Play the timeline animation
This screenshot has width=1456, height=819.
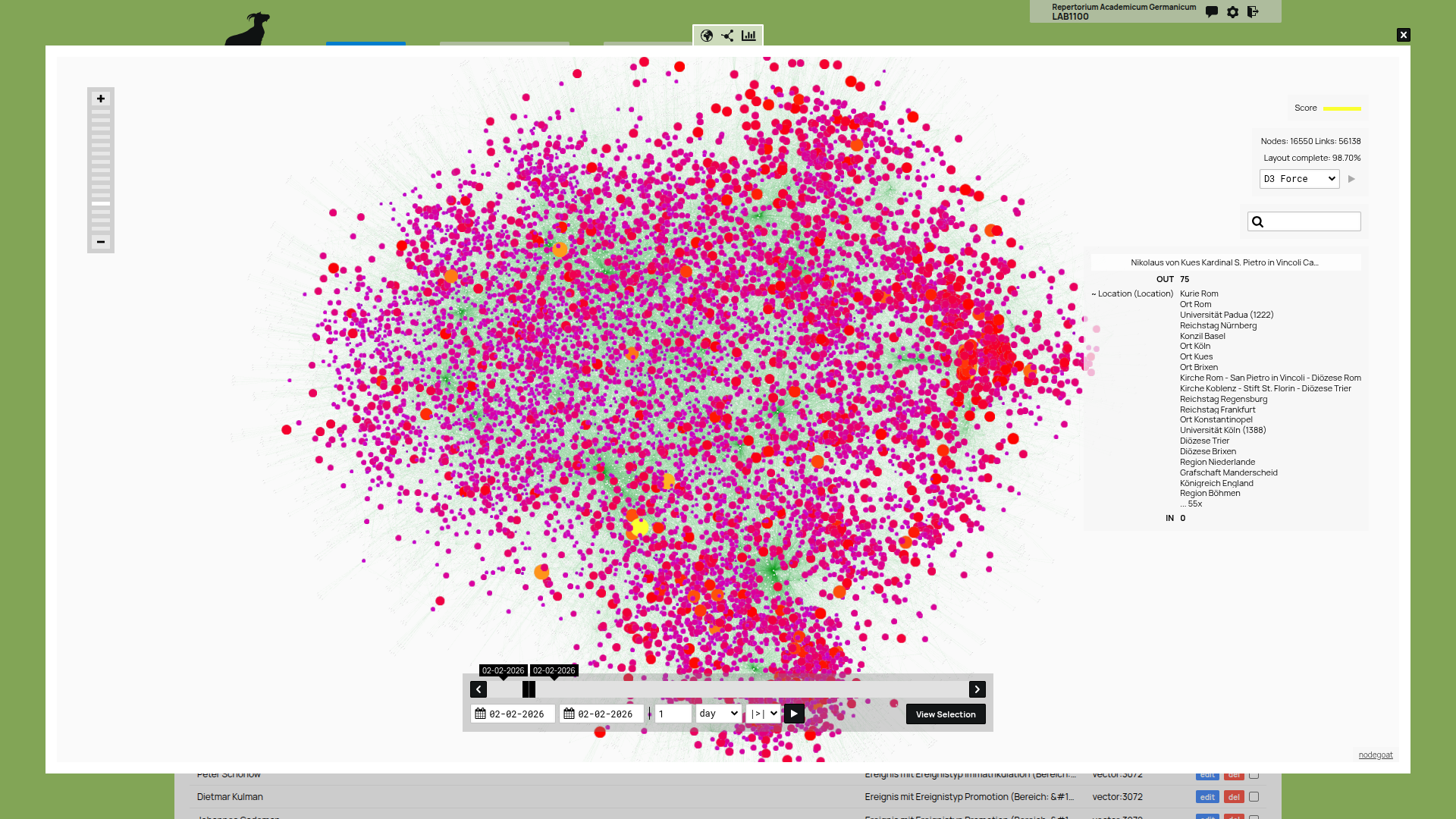pos(794,714)
